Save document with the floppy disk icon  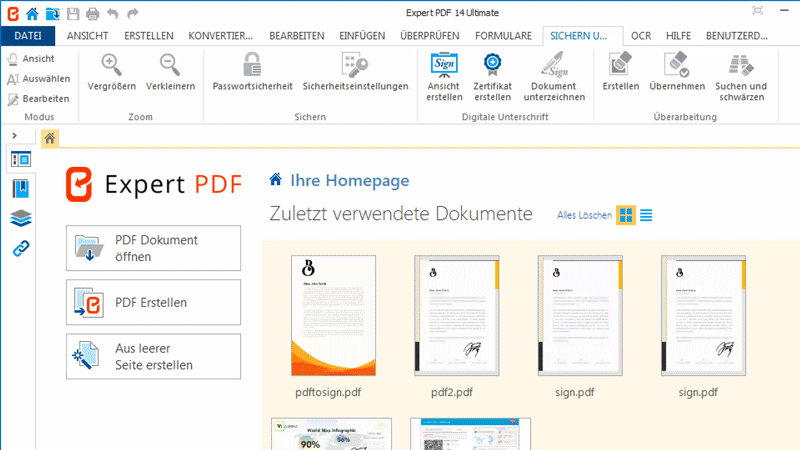pos(73,14)
